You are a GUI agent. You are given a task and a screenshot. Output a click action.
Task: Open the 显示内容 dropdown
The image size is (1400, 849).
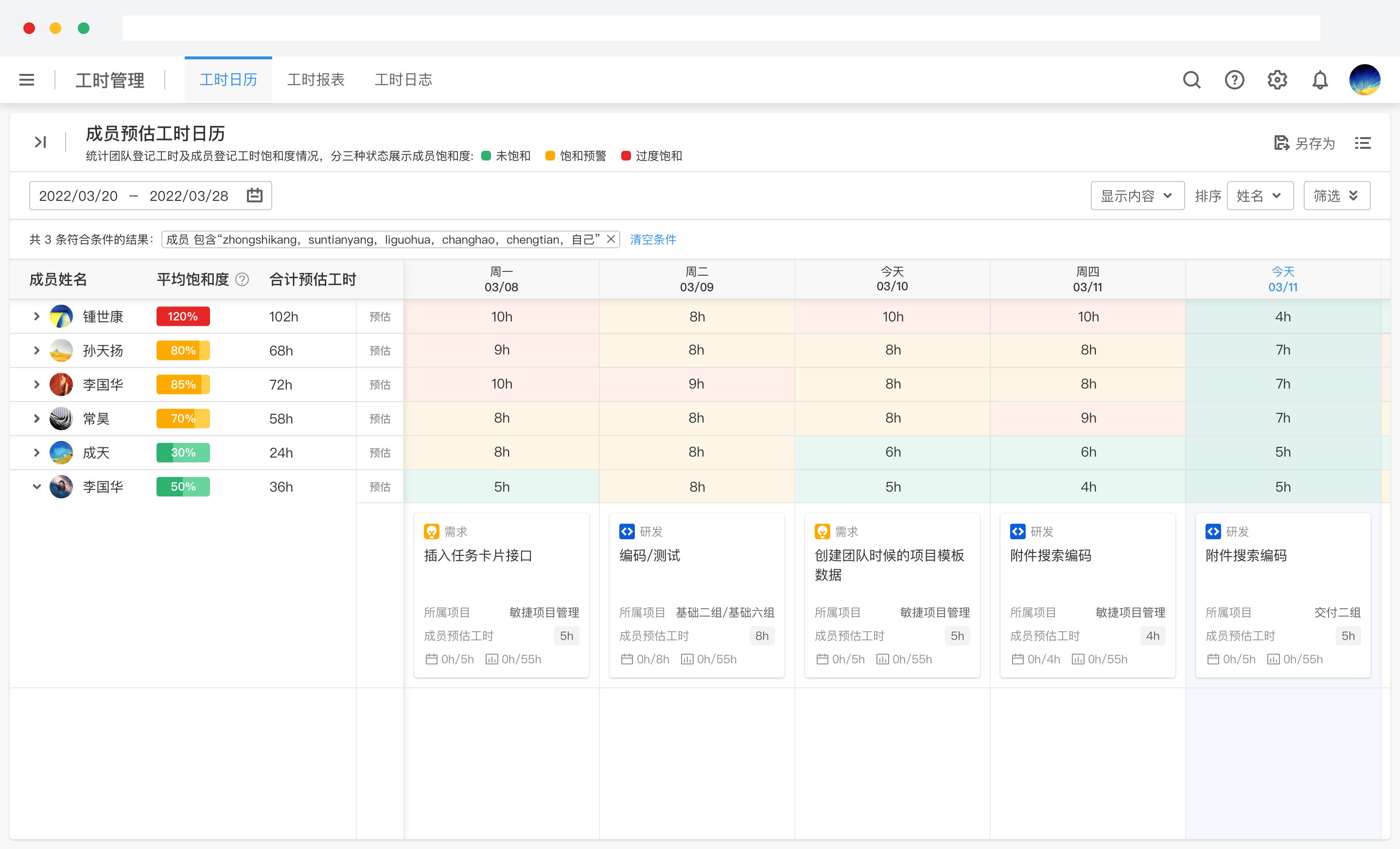(x=1137, y=195)
